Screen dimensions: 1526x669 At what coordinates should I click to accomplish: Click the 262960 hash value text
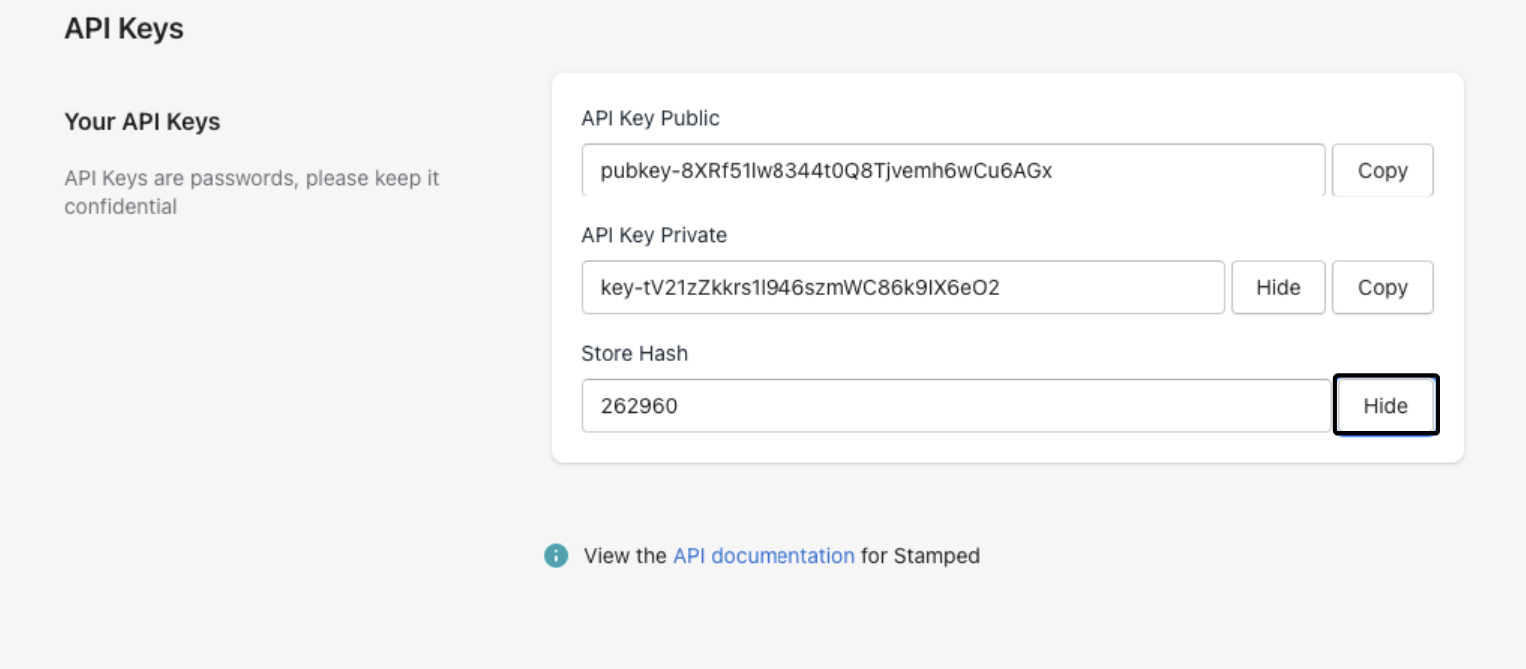click(x=639, y=405)
